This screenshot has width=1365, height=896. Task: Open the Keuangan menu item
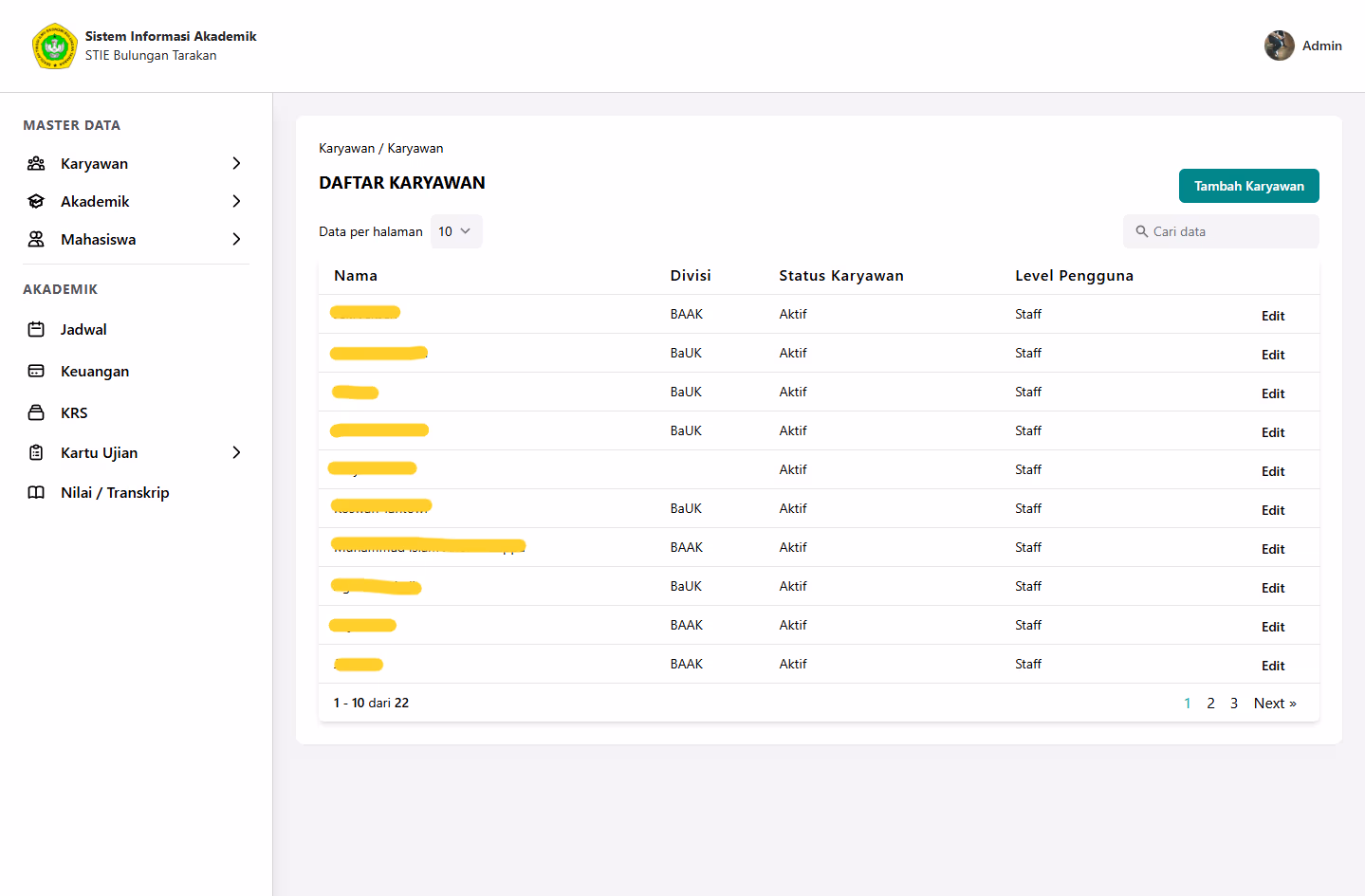95,372
